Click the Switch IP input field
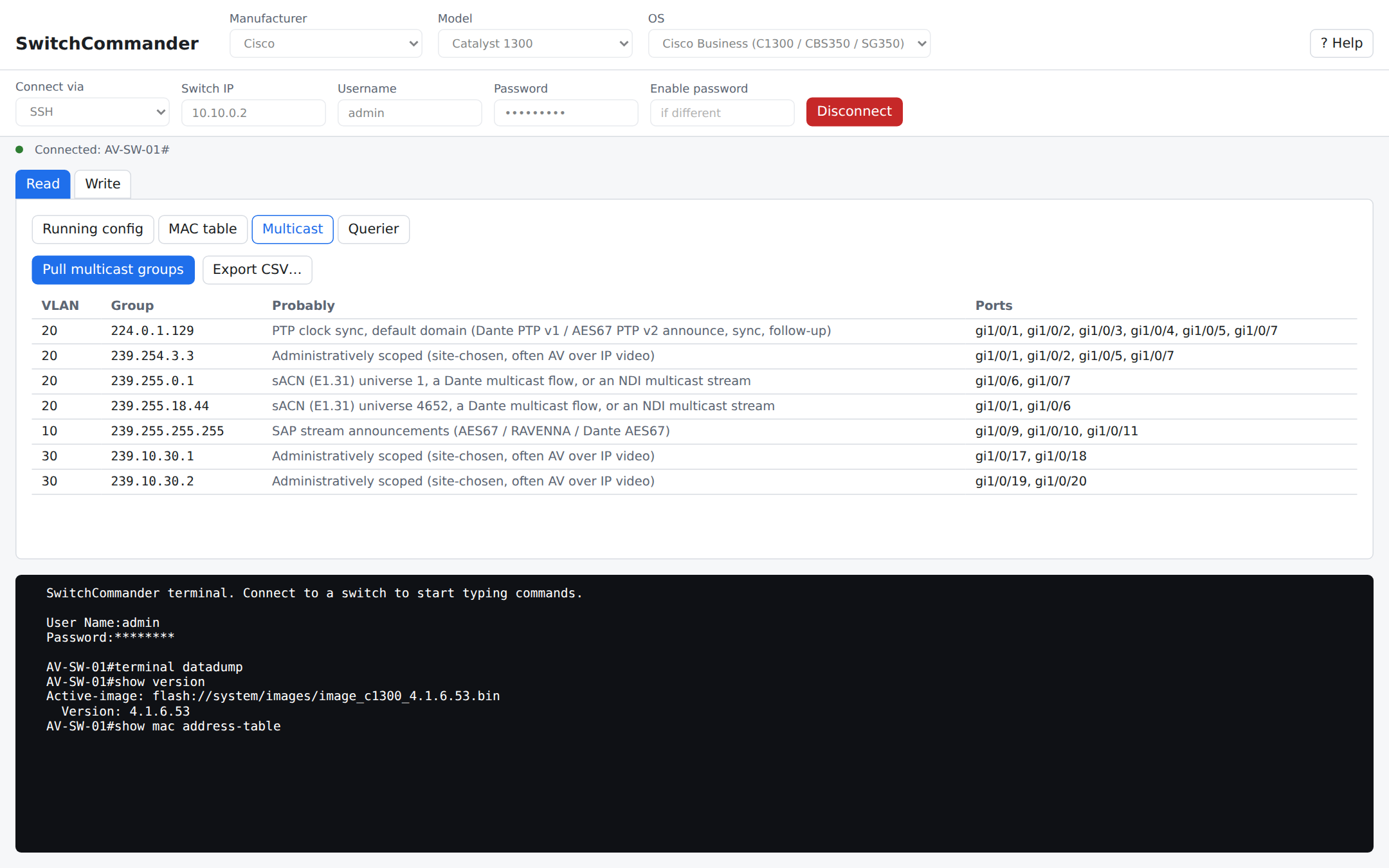The height and width of the screenshot is (868, 1389). pos(253,113)
